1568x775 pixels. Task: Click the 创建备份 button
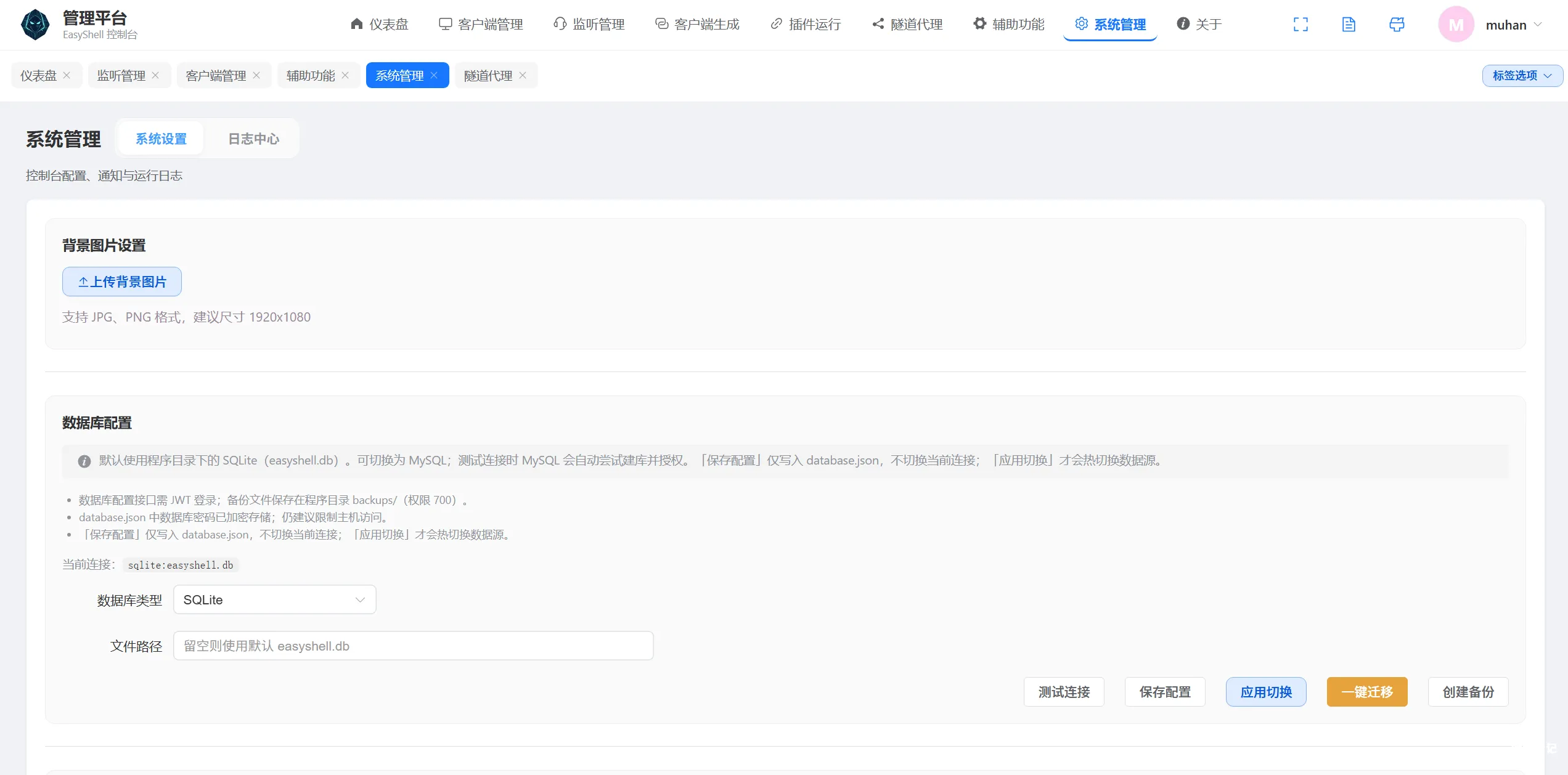coord(1468,692)
